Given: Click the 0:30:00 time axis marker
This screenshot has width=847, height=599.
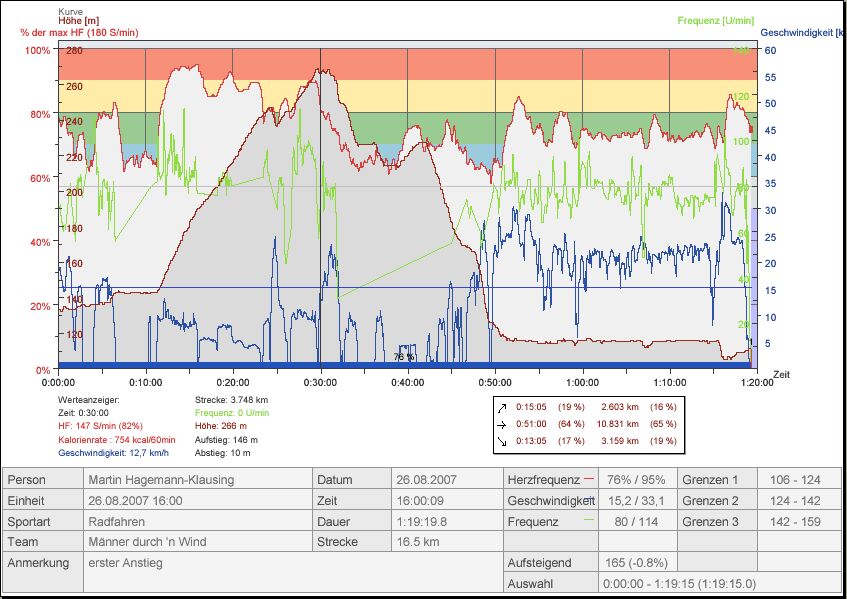Looking at the screenshot, I should (x=320, y=381).
